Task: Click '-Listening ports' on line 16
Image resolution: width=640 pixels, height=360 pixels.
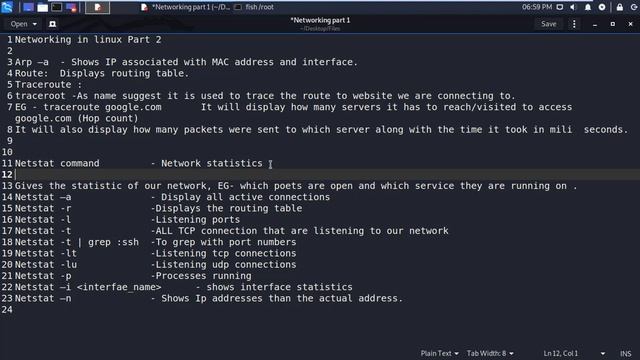Action: pos(195,220)
